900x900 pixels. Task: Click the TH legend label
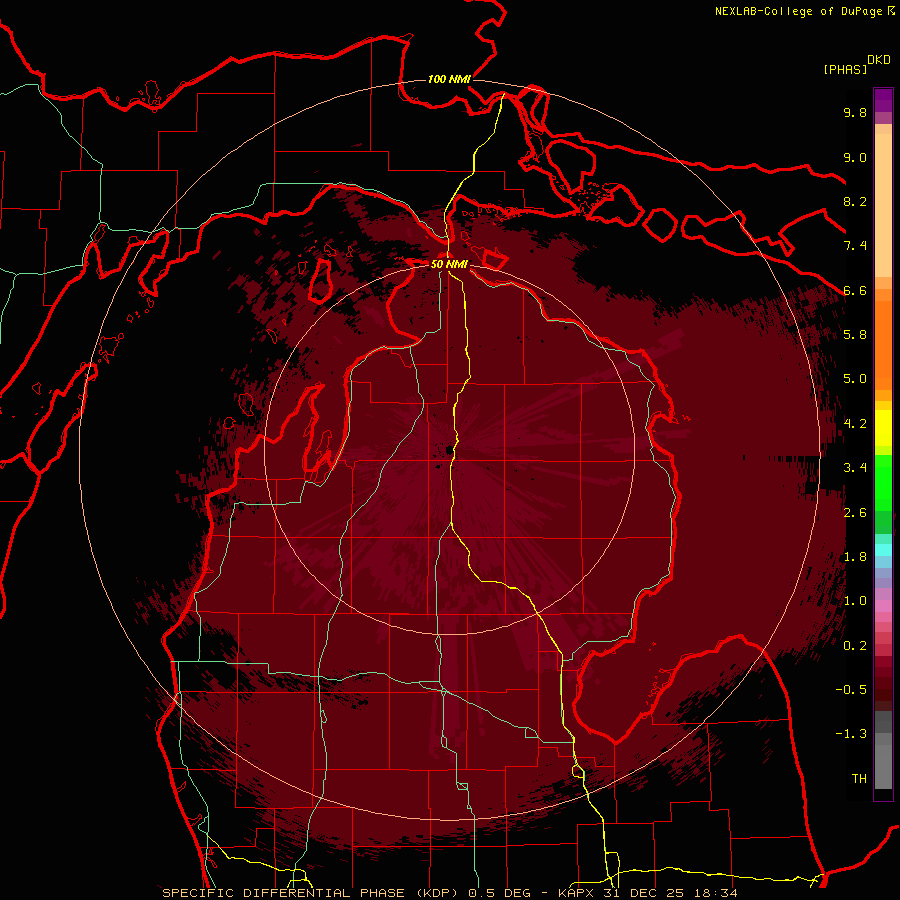(x=859, y=779)
